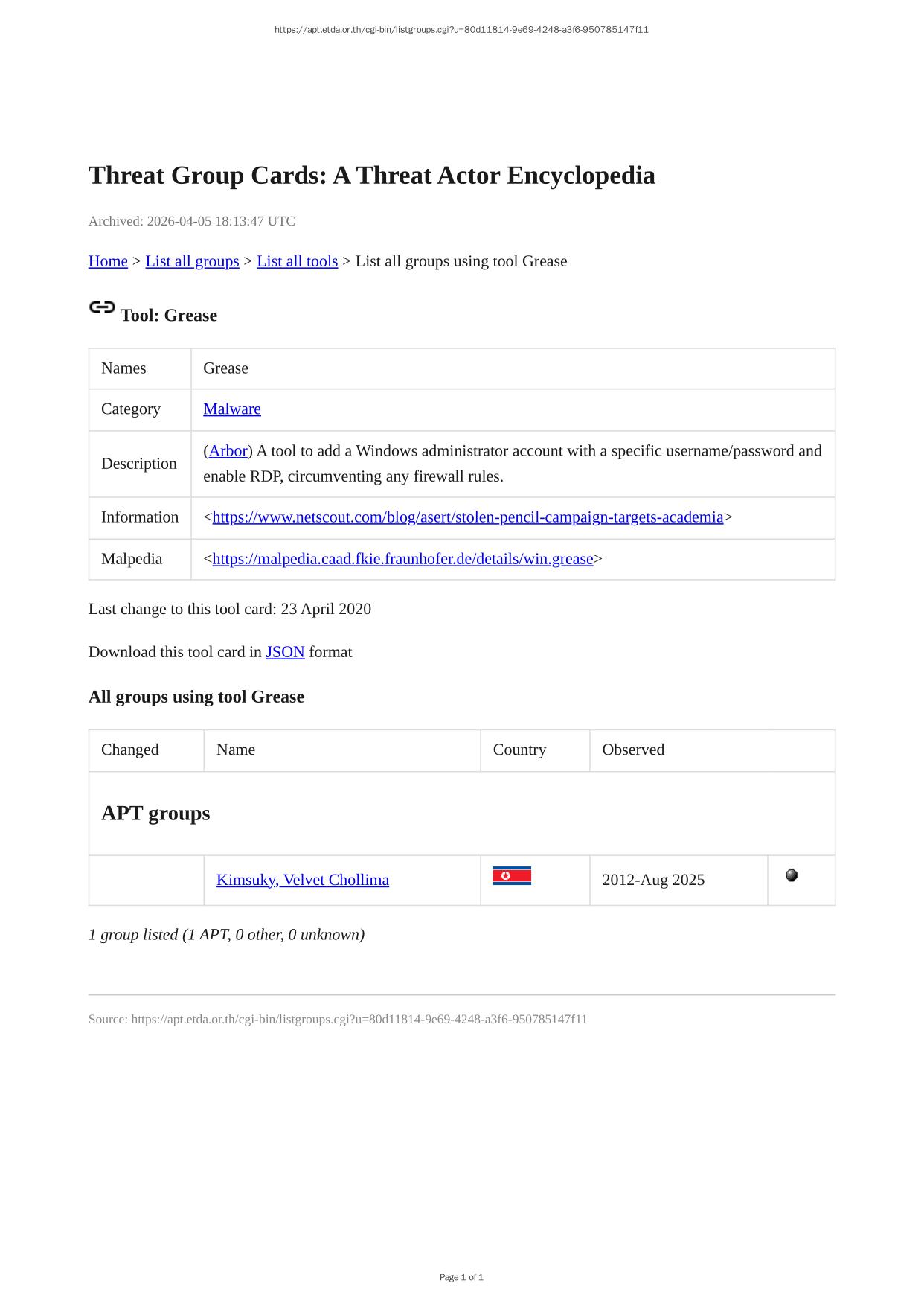924x1307 pixels.
Task: Open the Malware category link
Action: [231, 409]
